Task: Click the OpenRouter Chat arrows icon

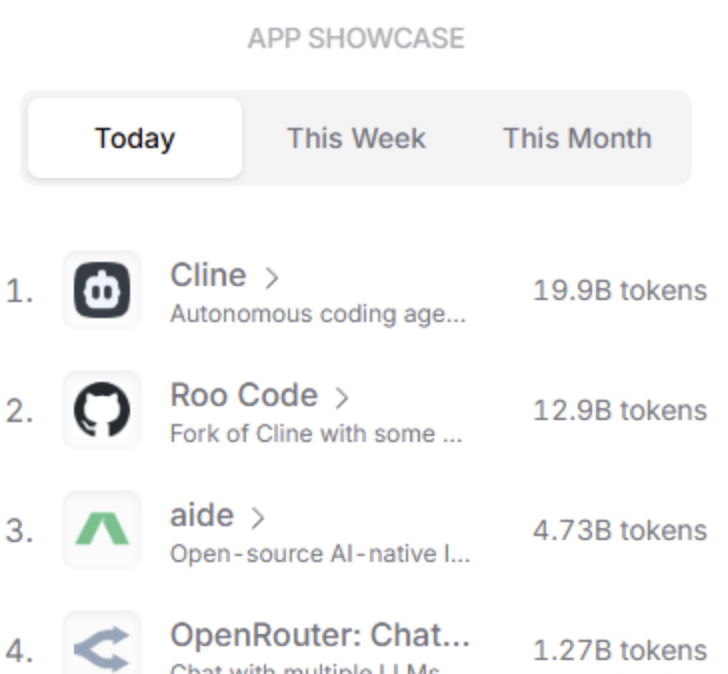Action: (x=102, y=645)
